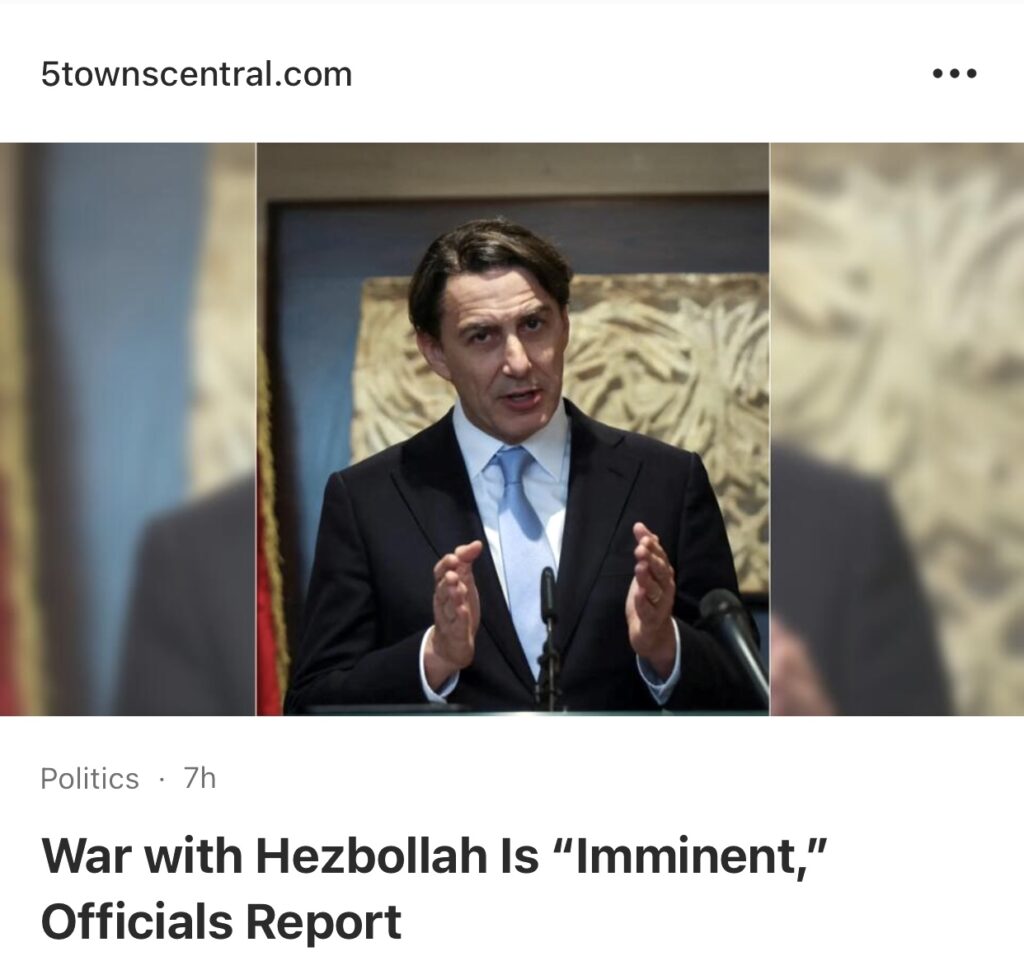The image size is (1024, 961).
Task: Tap the article photo of the speaker
Action: 513,429
